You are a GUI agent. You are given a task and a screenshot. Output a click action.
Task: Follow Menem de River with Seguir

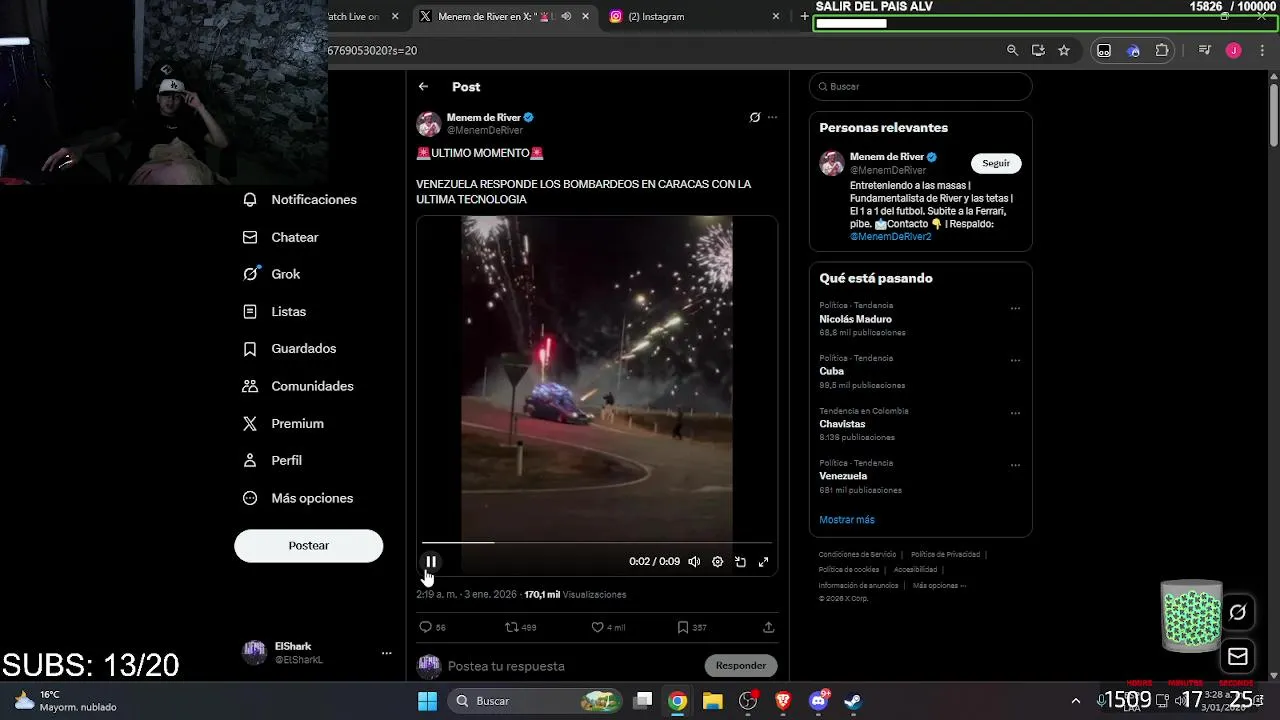pyautogui.click(x=996, y=163)
